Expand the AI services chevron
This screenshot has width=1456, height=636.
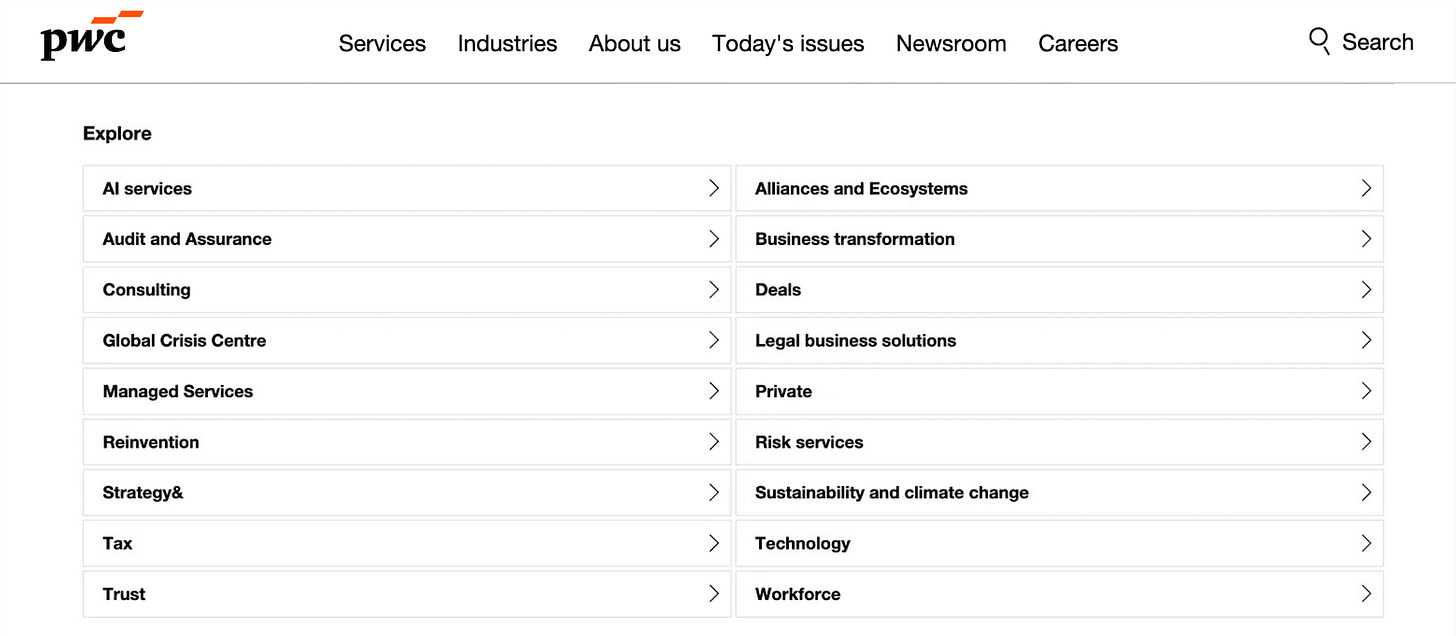tap(714, 188)
